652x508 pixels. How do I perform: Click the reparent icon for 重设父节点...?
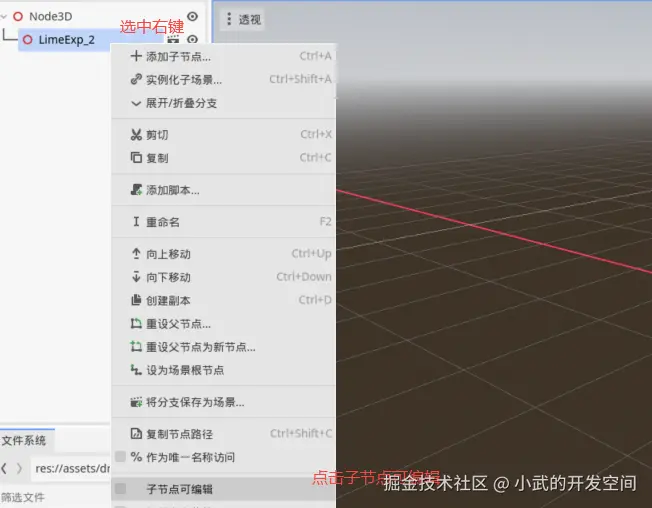tap(136, 323)
